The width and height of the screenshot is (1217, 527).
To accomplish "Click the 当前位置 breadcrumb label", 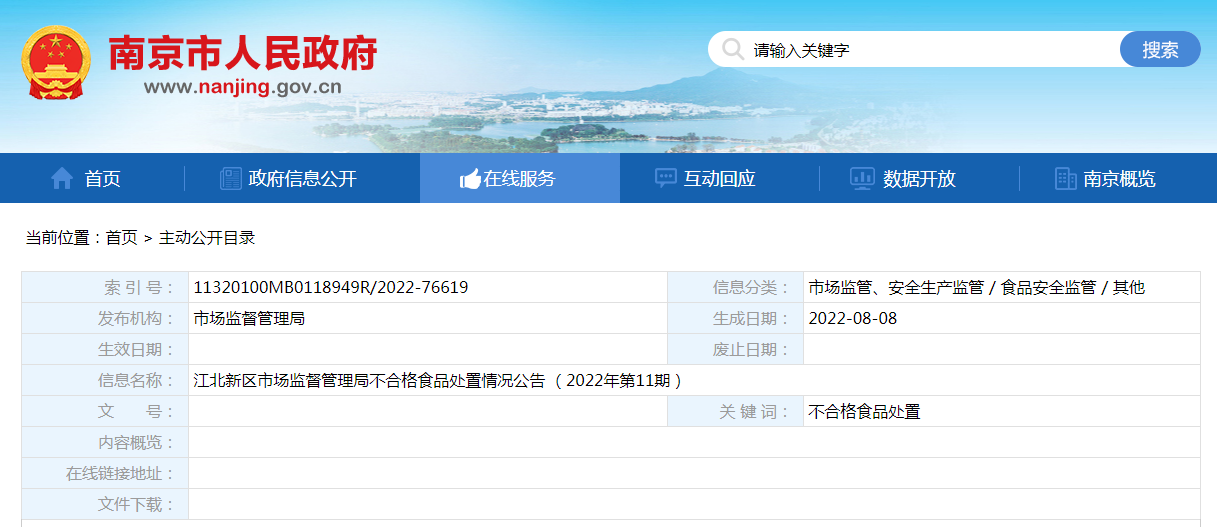I will click(62, 238).
